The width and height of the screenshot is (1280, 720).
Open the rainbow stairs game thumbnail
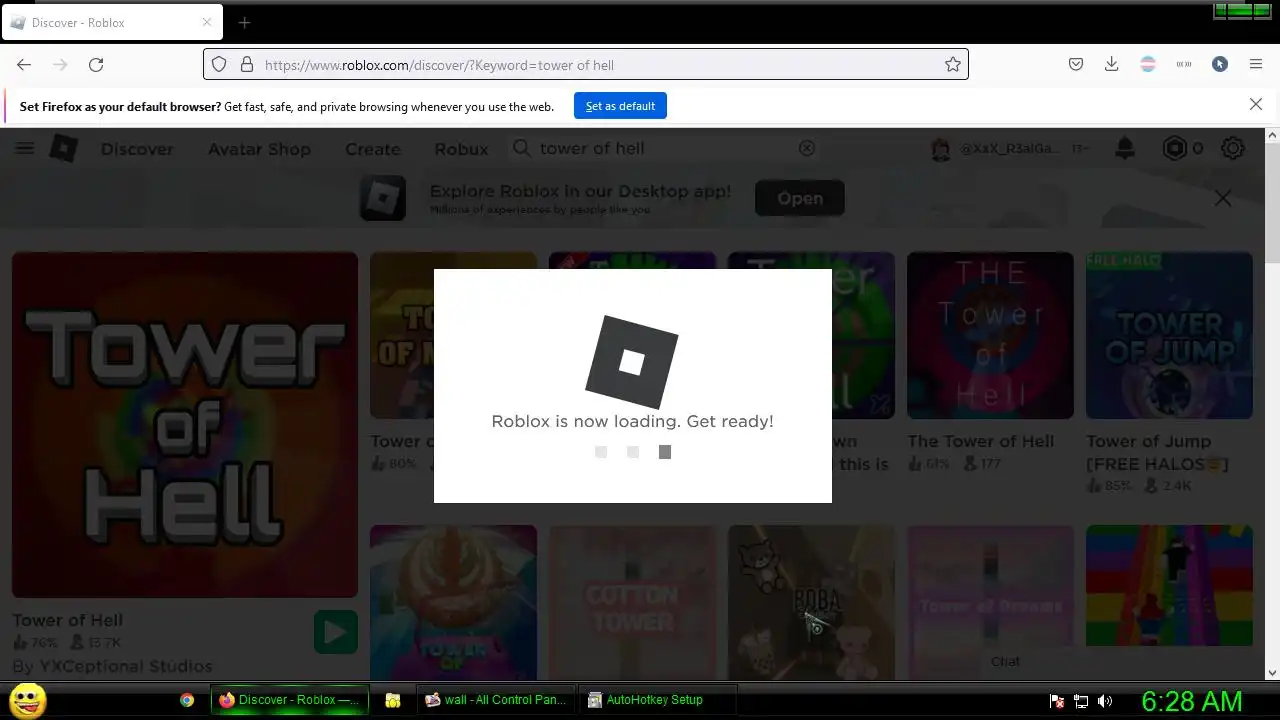(1169, 586)
